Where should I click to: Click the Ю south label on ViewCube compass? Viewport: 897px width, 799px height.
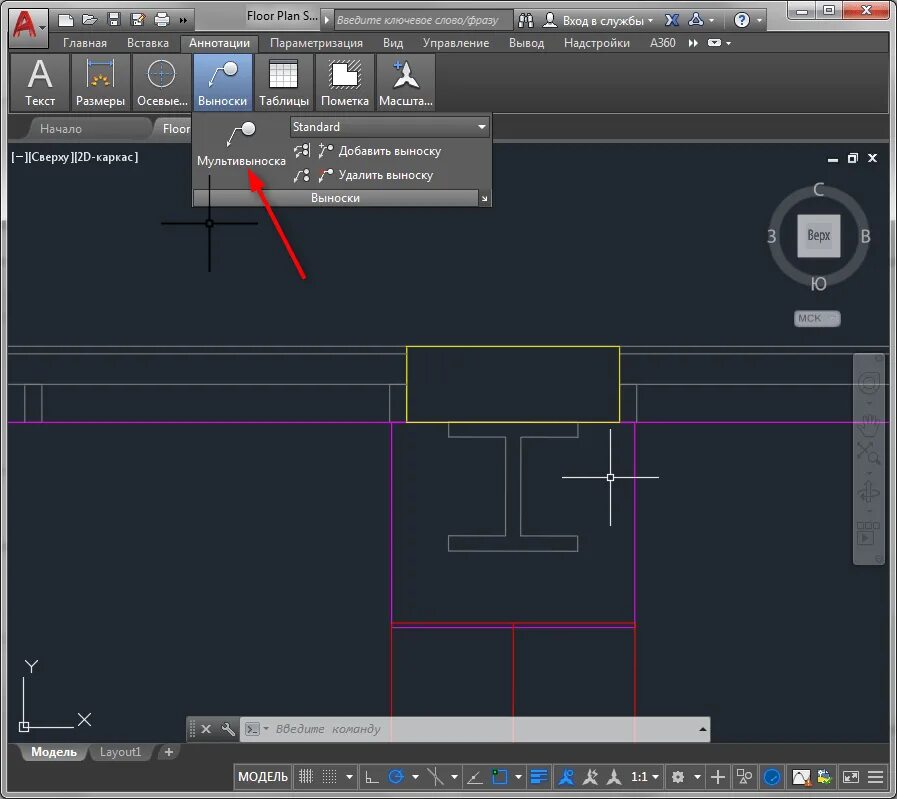(x=819, y=284)
